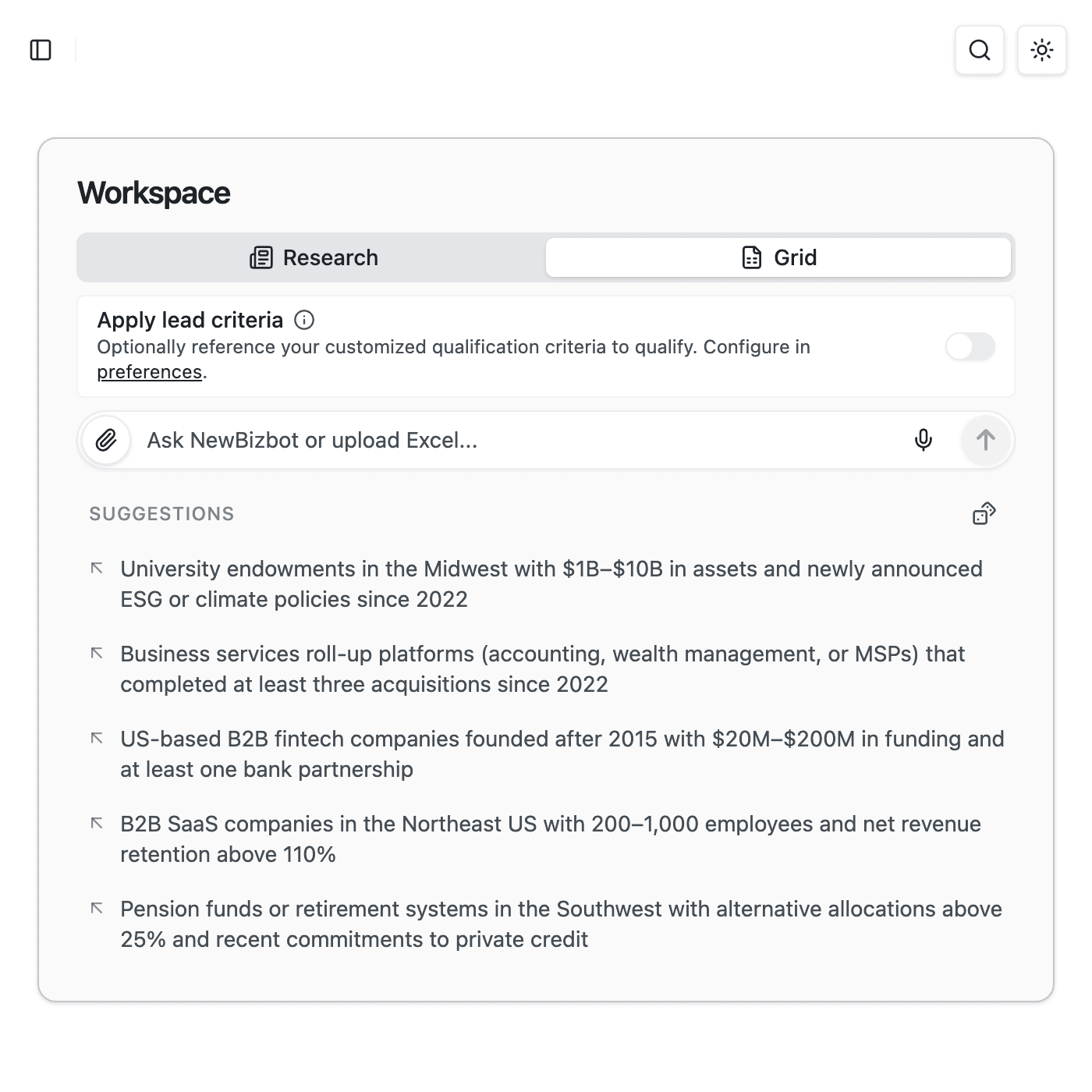Select the B2B SaaS Northeast suggestion

(546, 838)
